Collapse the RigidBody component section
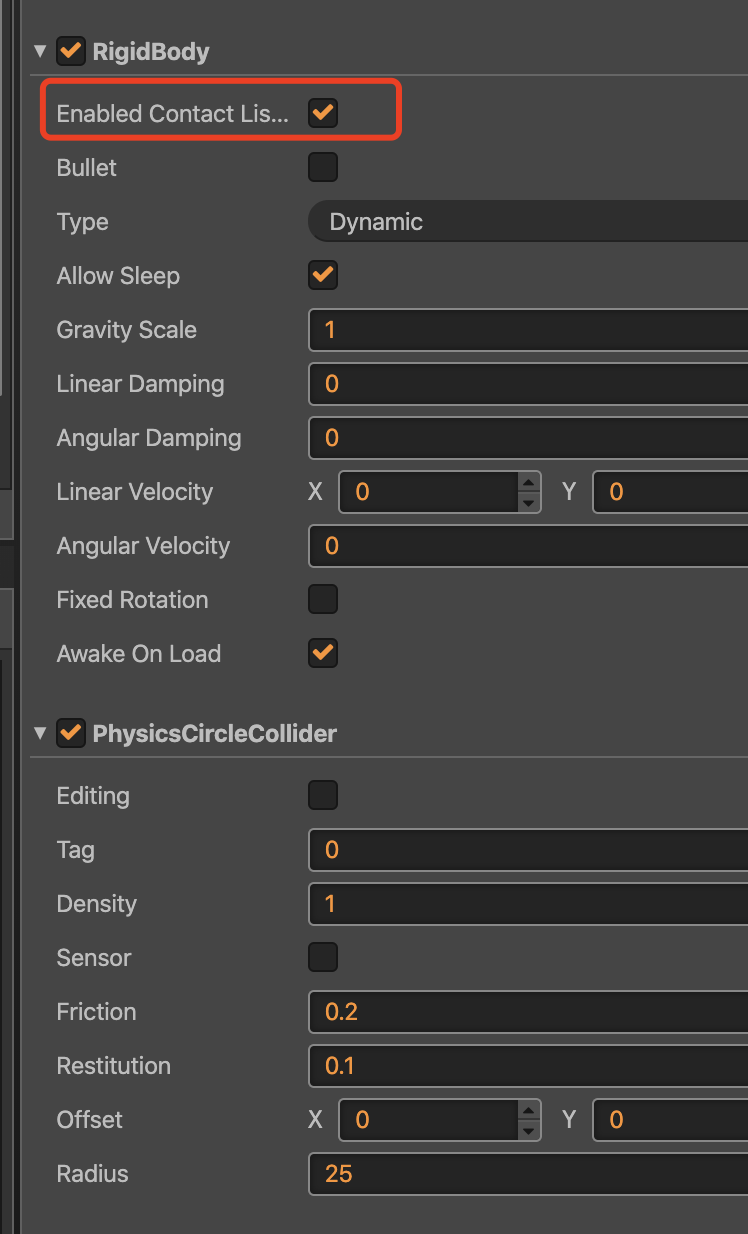This screenshot has height=1234, width=748. 40,51
